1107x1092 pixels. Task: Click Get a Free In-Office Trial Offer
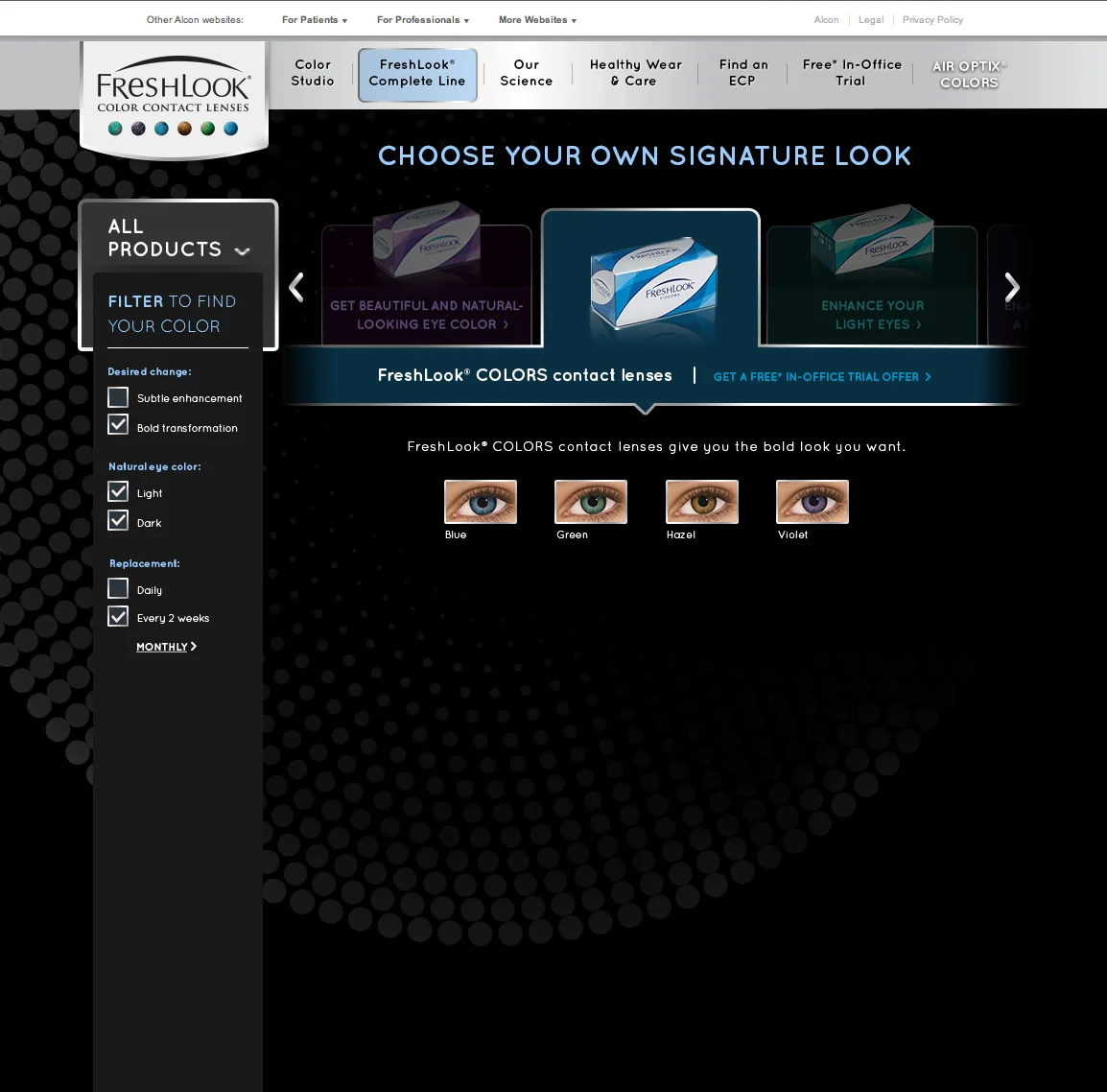pos(822,376)
